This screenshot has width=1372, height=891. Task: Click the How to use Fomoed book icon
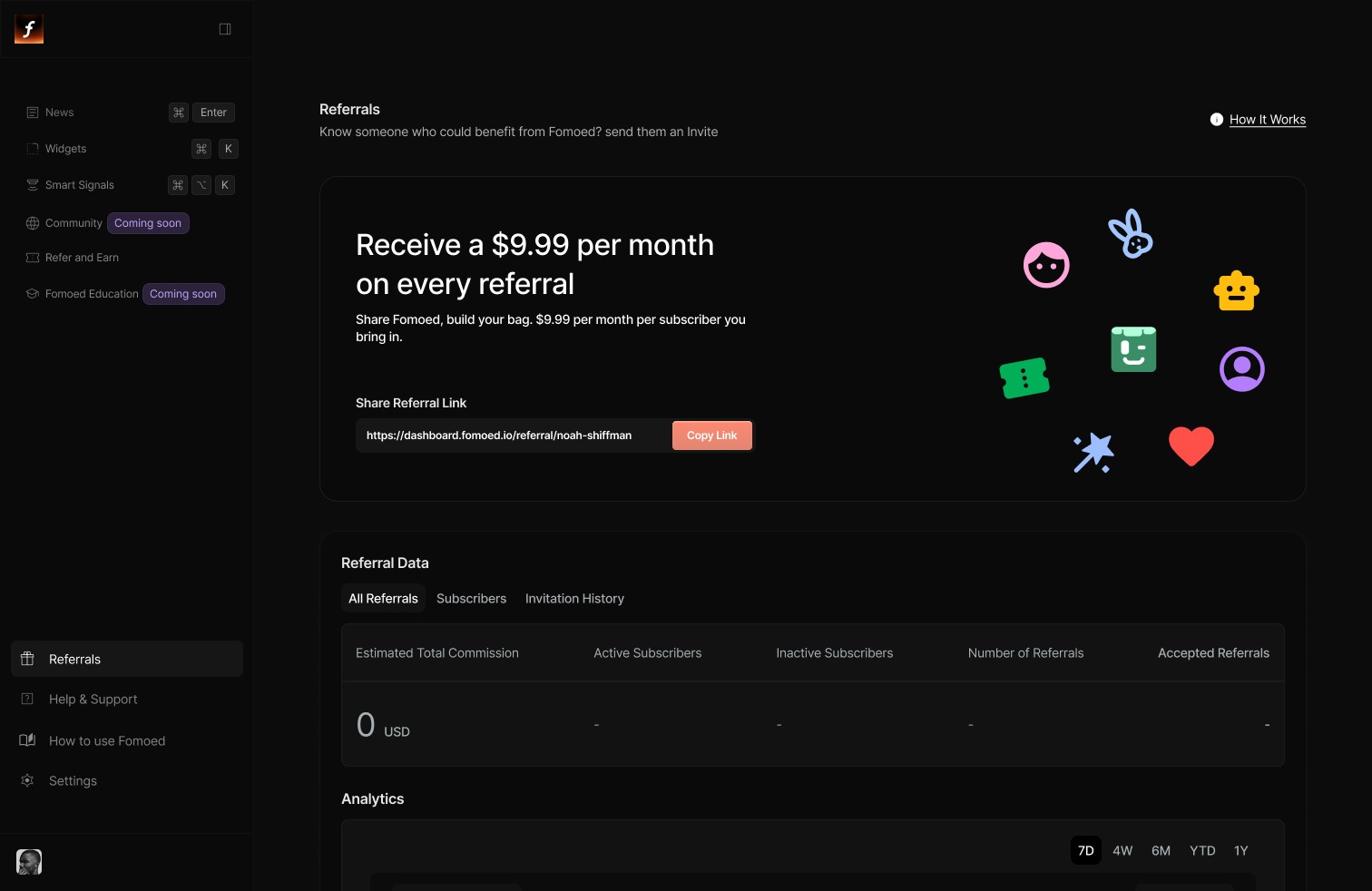[x=27, y=740]
